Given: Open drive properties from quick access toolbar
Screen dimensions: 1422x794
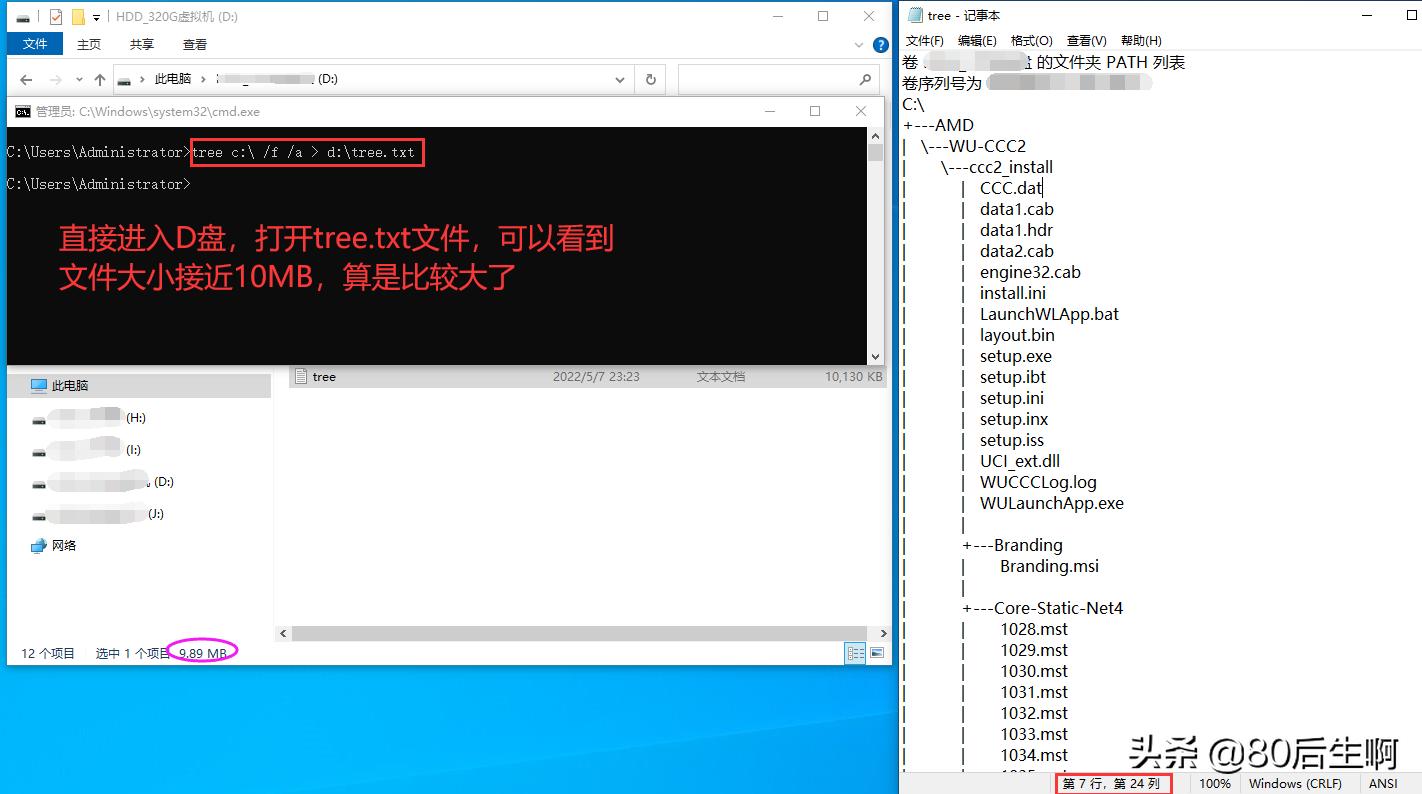Looking at the screenshot, I should [55, 17].
